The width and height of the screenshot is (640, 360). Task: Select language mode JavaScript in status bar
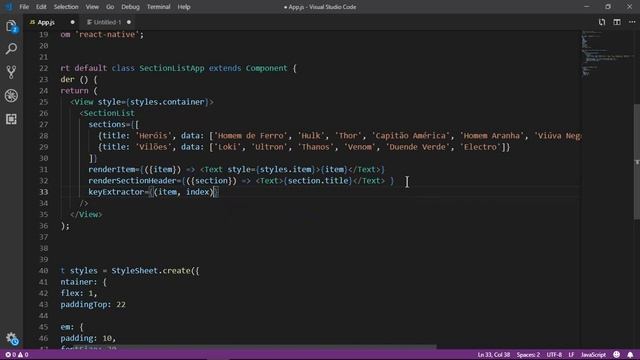[x=593, y=355]
